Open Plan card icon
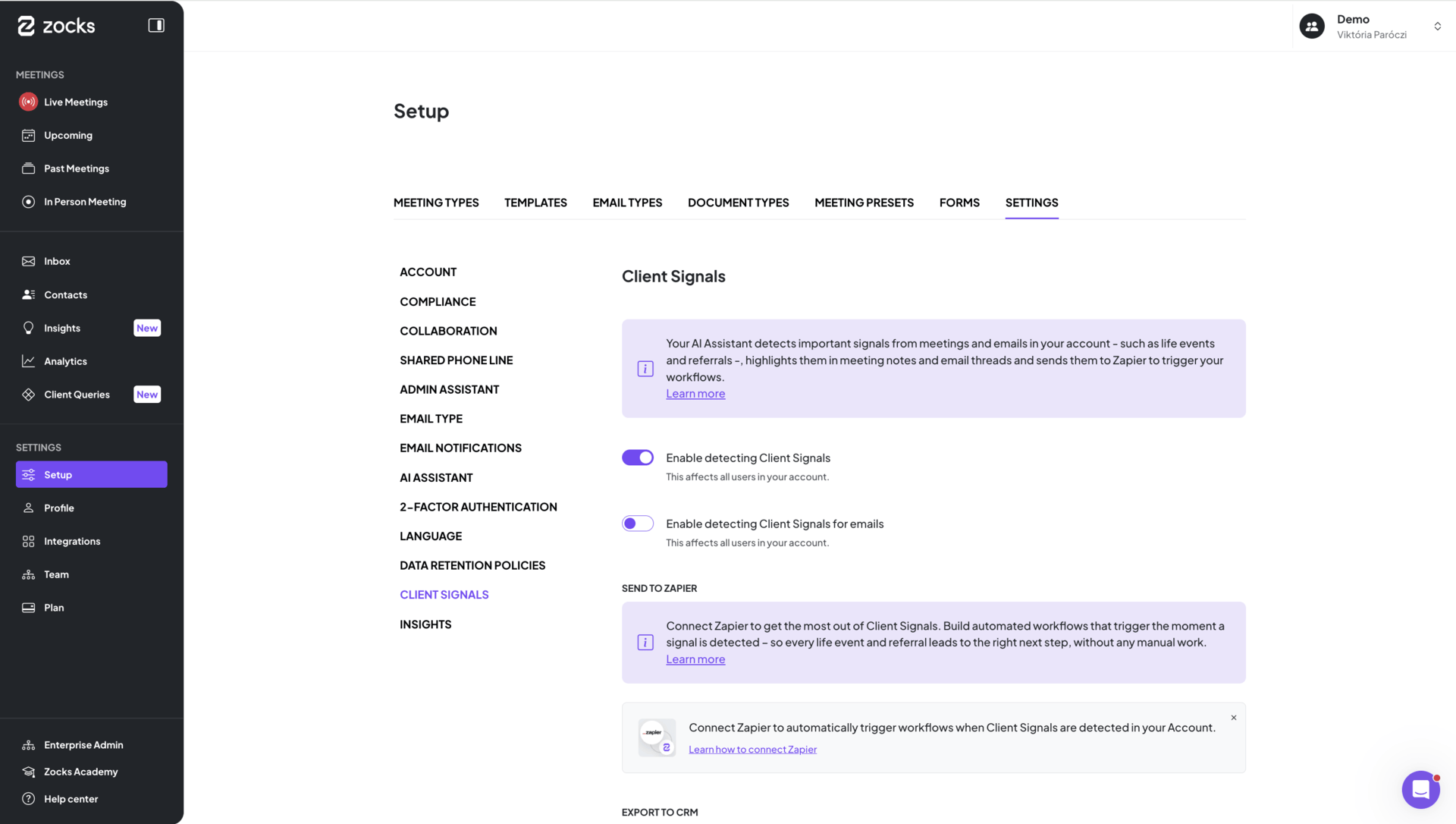Image resolution: width=1456 pixels, height=824 pixels. tap(28, 608)
